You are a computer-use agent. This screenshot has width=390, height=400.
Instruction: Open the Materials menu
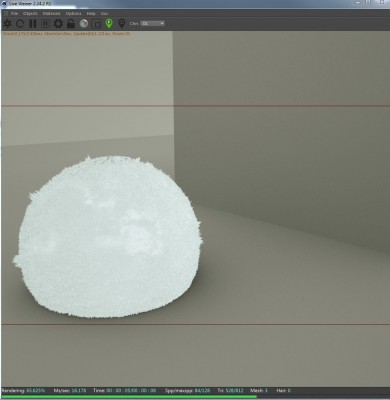point(51,14)
